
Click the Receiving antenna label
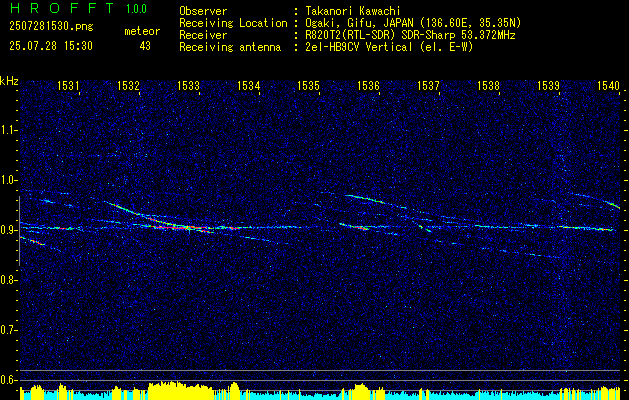click(230, 47)
